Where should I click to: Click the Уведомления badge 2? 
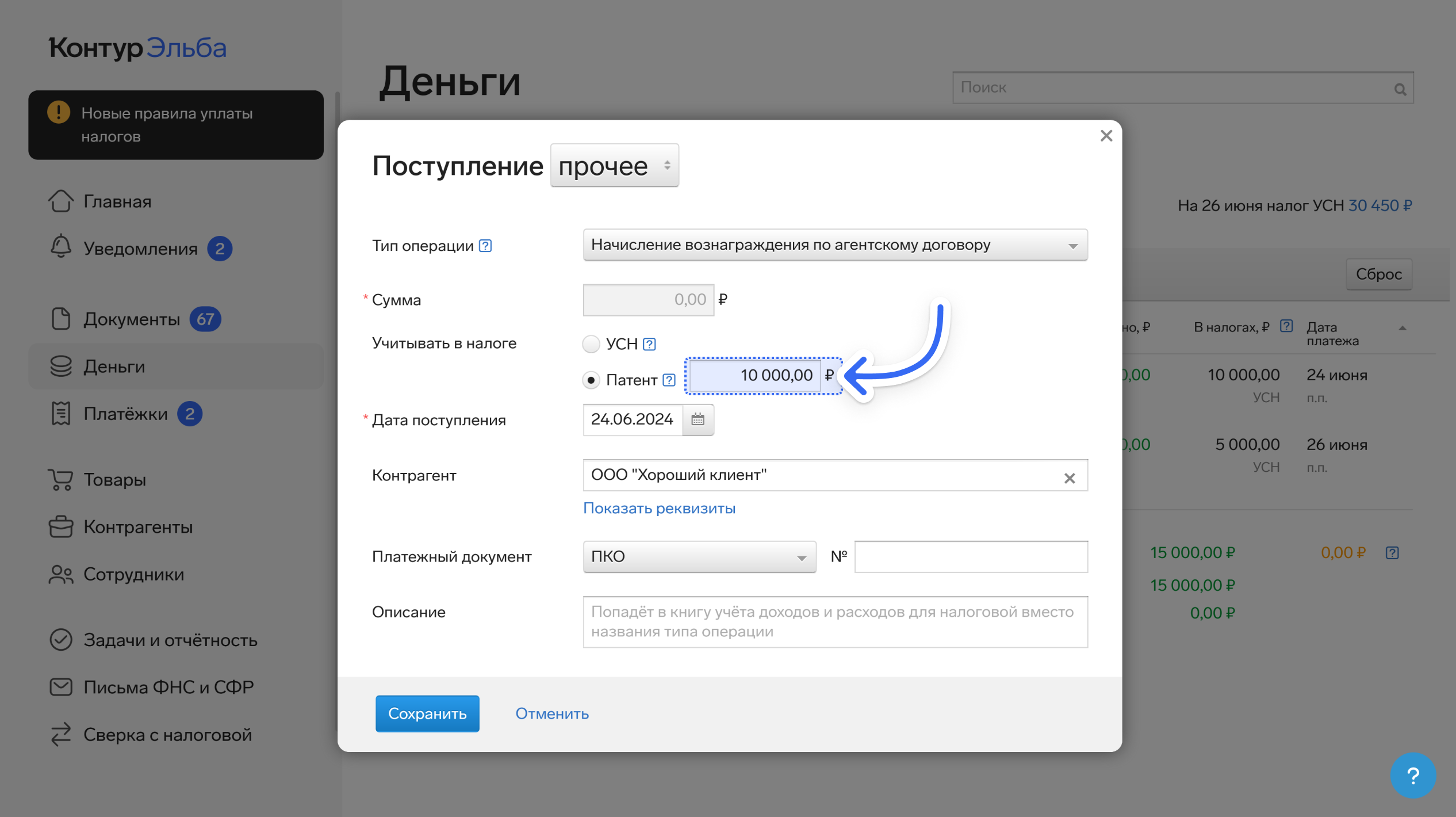tap(220, 249)
